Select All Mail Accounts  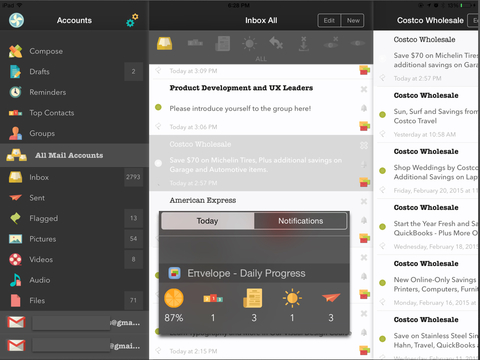74,155
